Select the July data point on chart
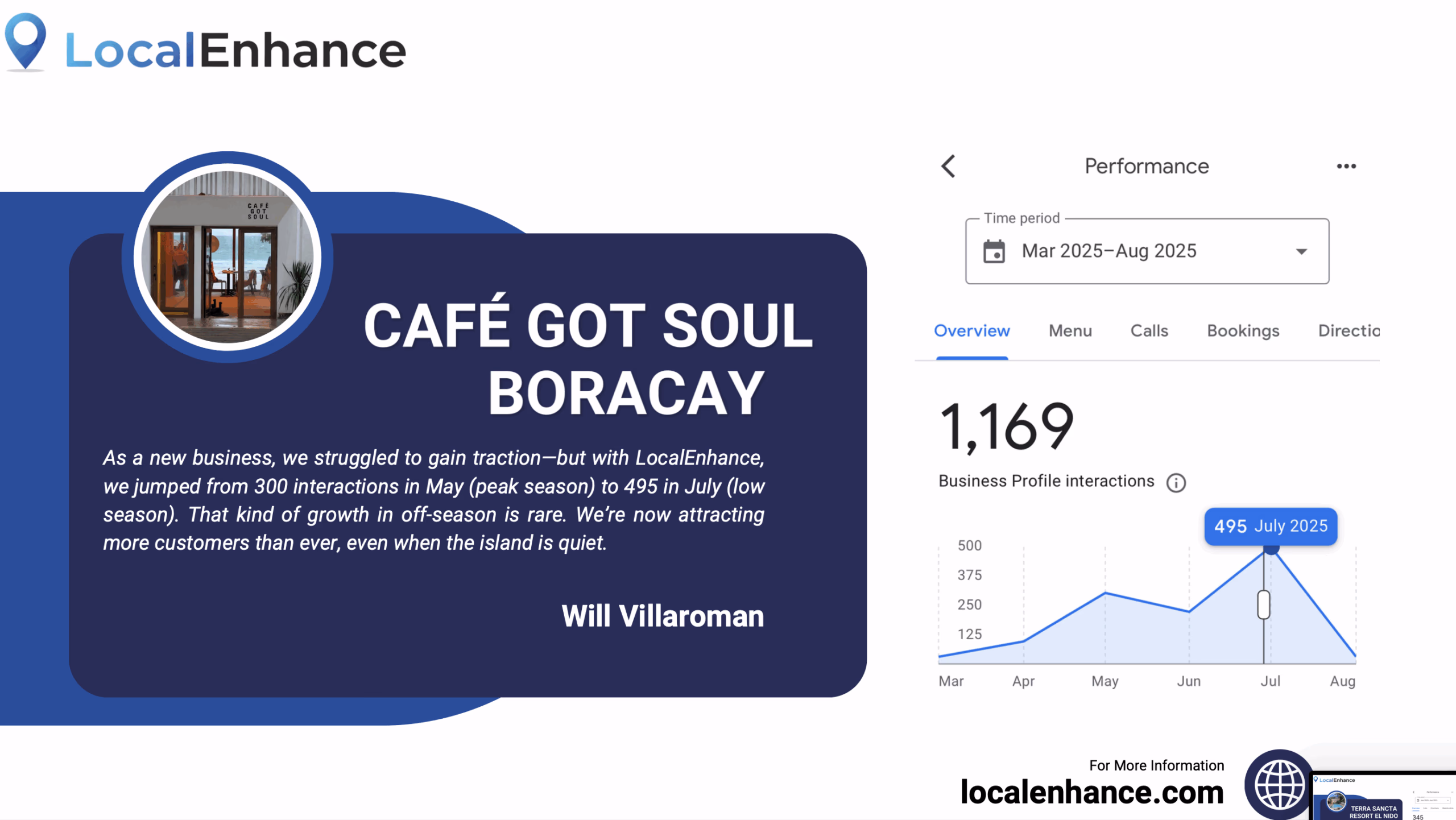This screenshot has width=1456, height=820. pos(1271,548)
